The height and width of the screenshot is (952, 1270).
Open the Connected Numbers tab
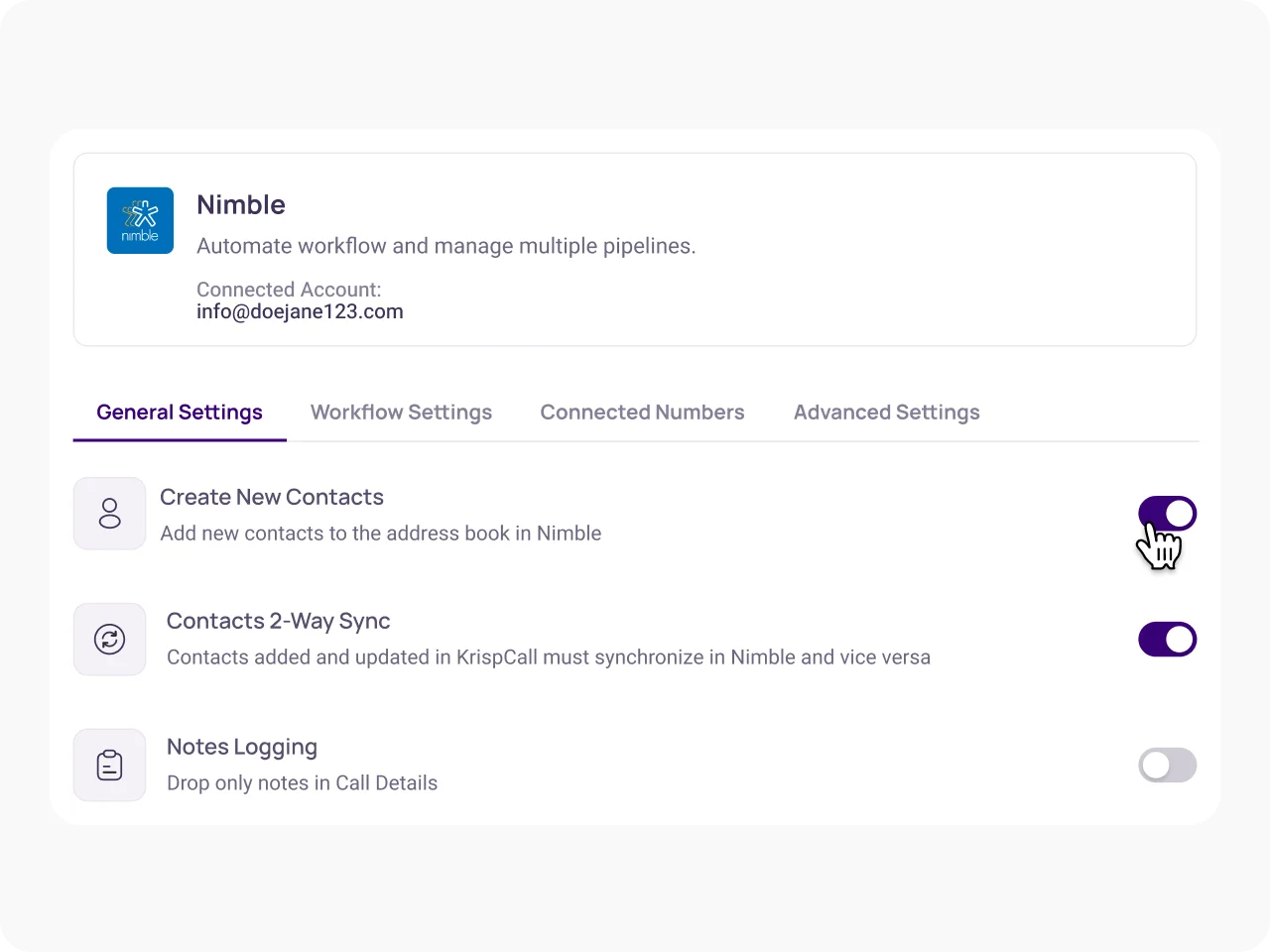tap(642, 413)
